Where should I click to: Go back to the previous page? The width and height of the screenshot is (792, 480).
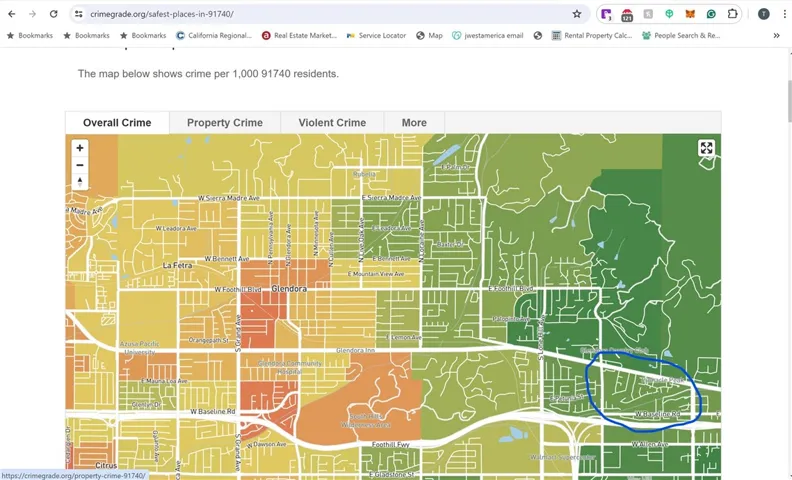pos(12,14)
